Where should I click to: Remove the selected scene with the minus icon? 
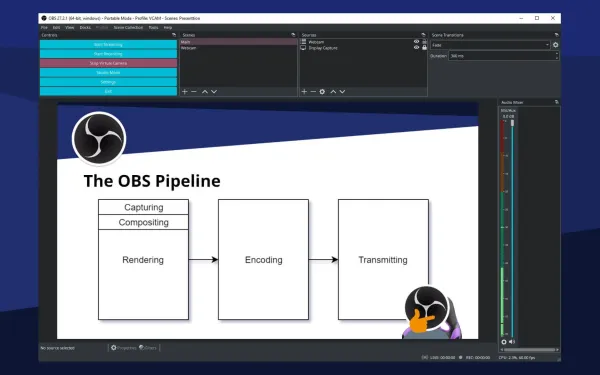194,91
